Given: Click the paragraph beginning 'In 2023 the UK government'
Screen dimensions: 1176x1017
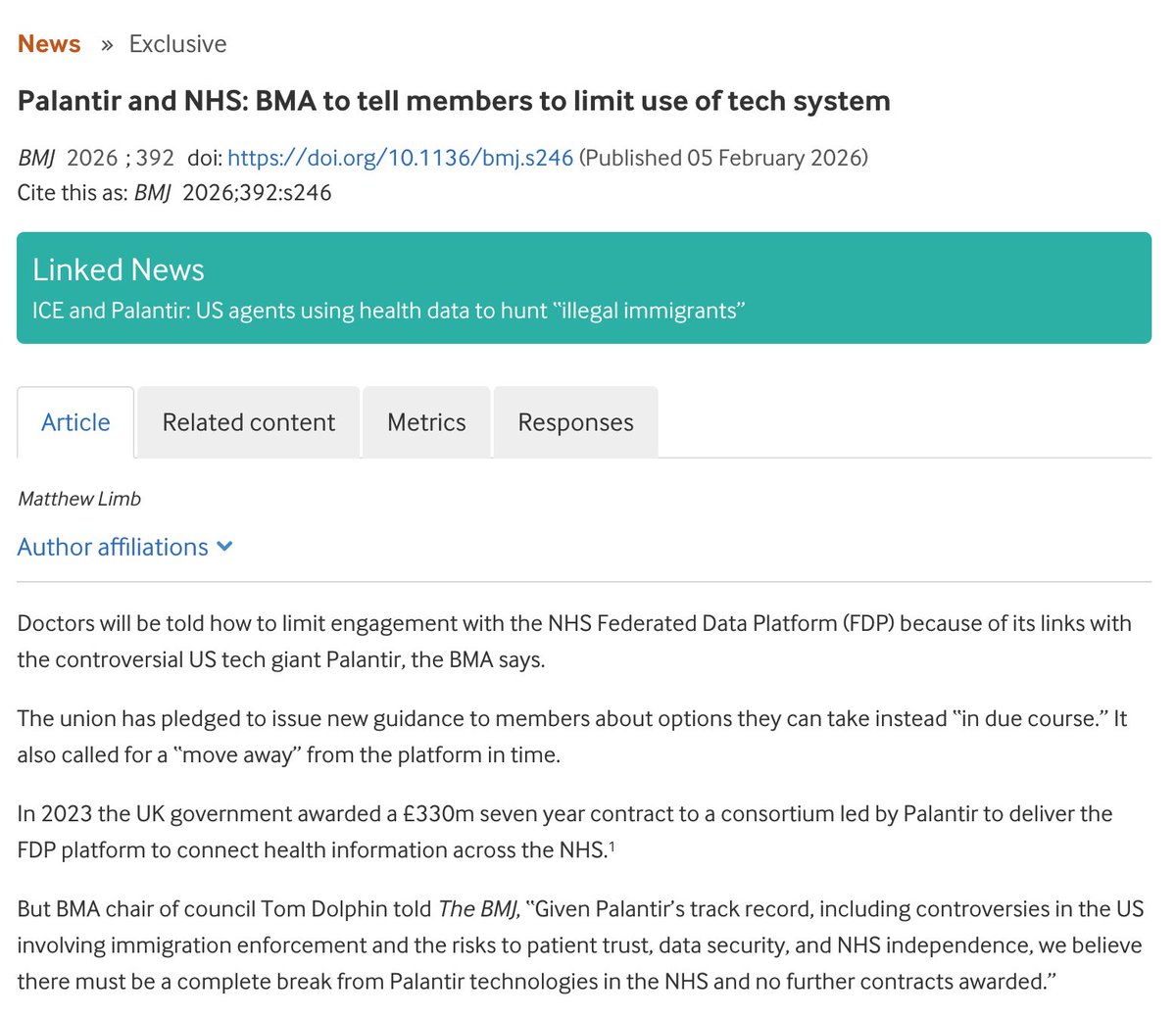Looking at the screenshot, I should [565, 832].
